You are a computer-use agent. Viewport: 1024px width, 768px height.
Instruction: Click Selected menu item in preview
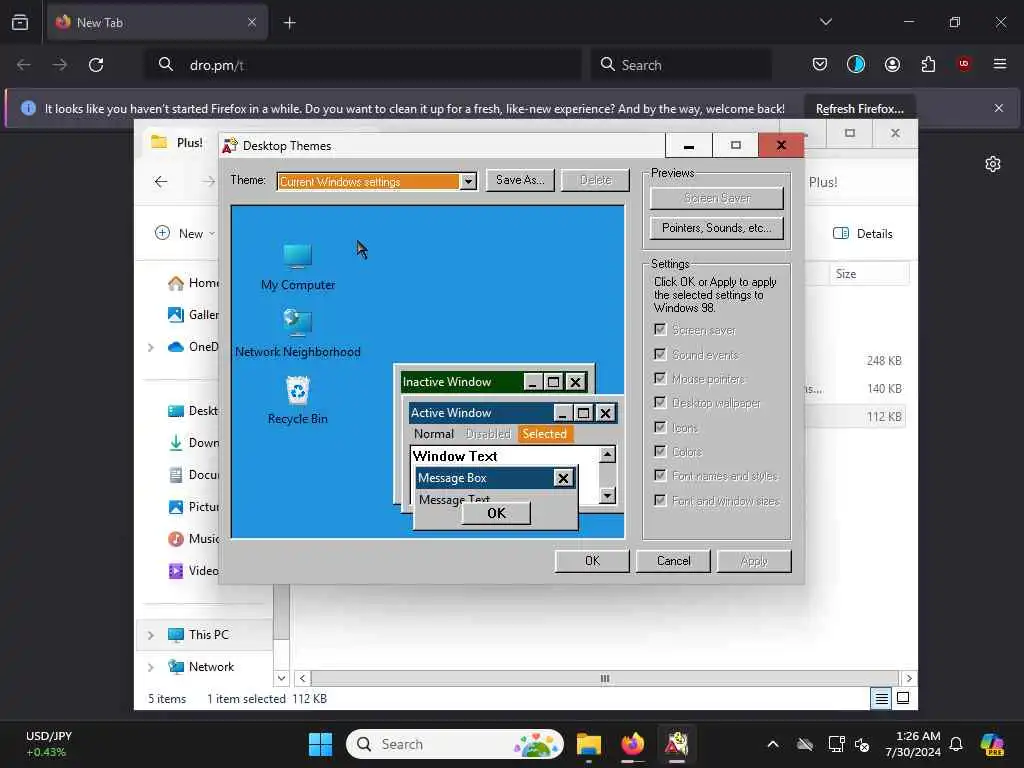(545, 434)
